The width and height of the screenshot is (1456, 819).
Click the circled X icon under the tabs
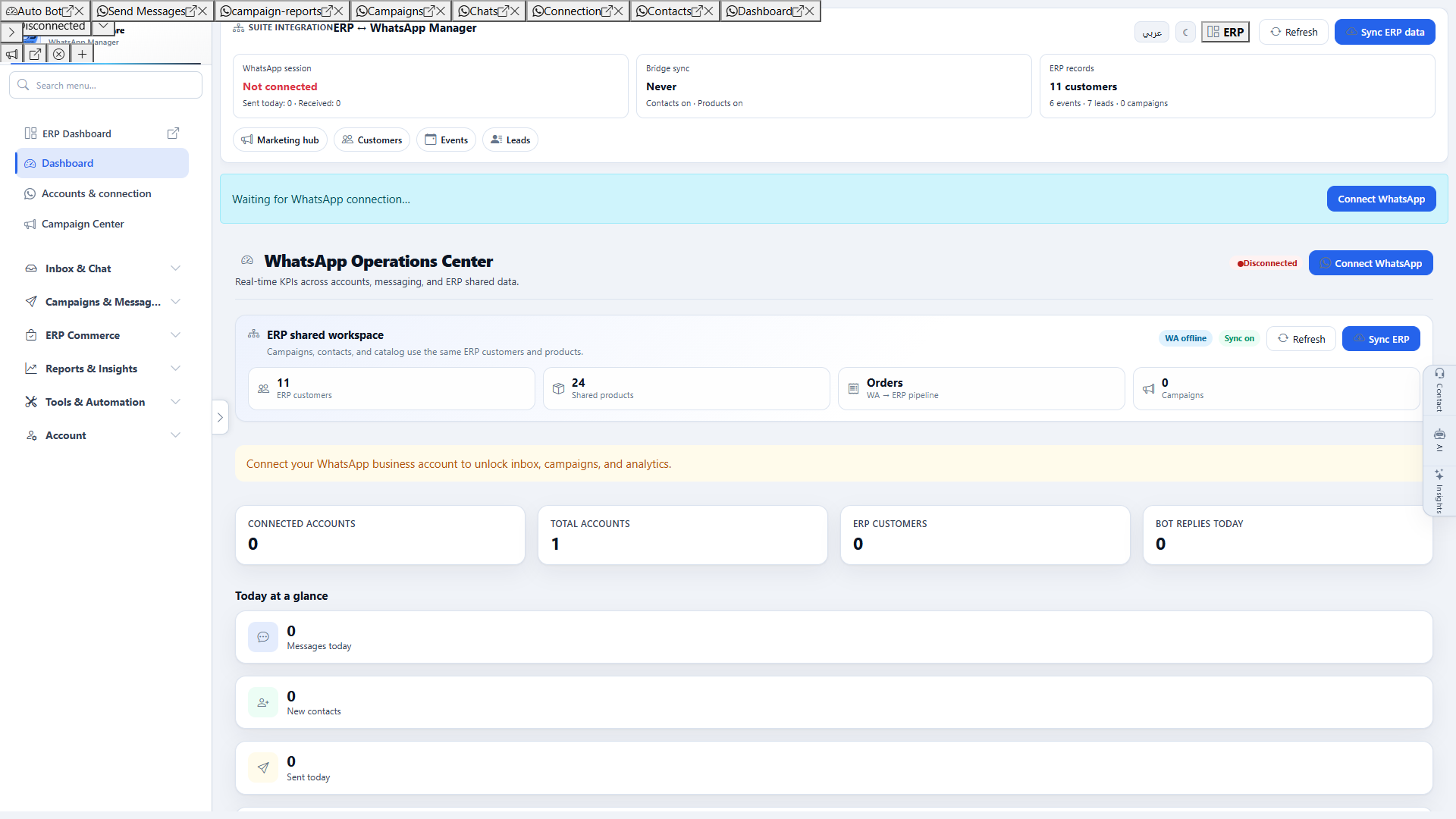[x=59, y=54]
